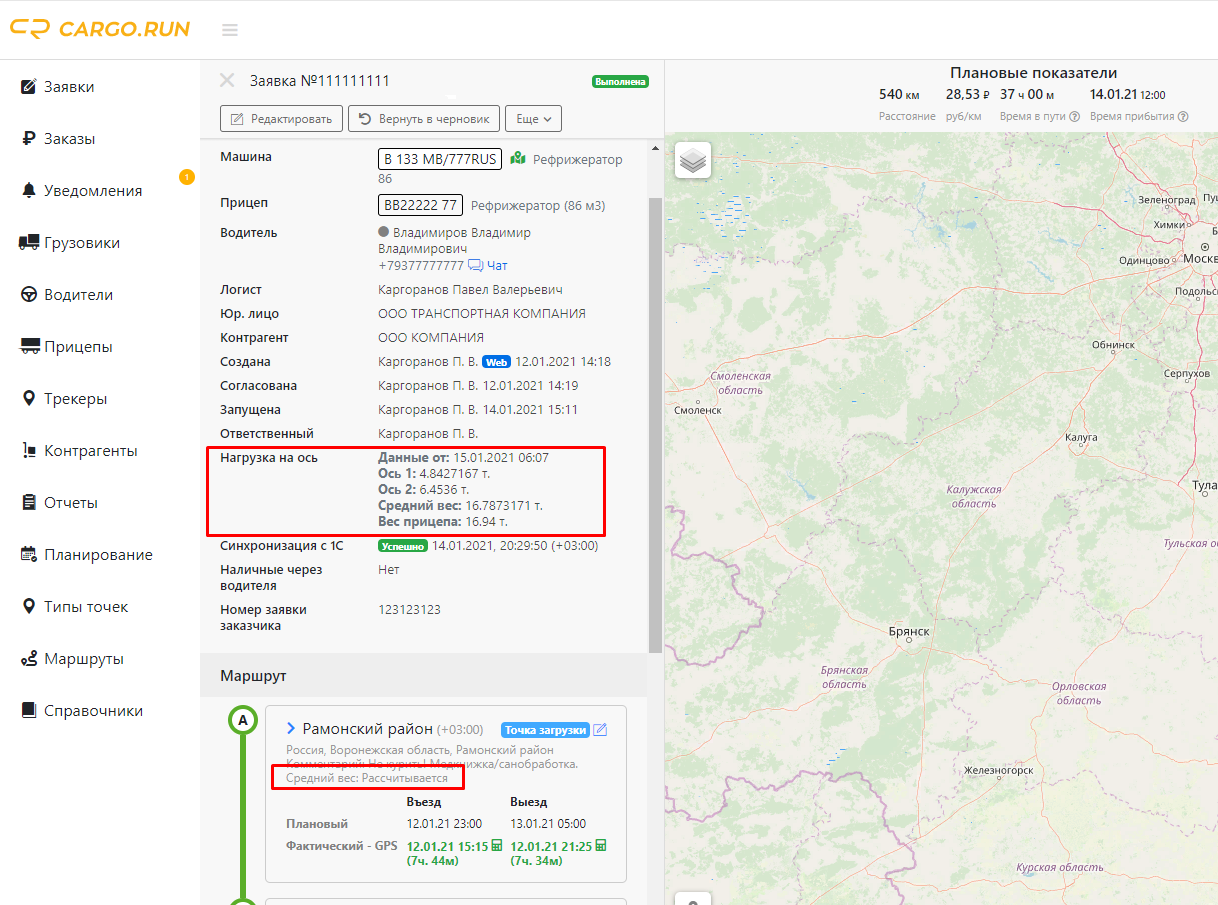Click the request details panel scrollbar

(656, 424)
